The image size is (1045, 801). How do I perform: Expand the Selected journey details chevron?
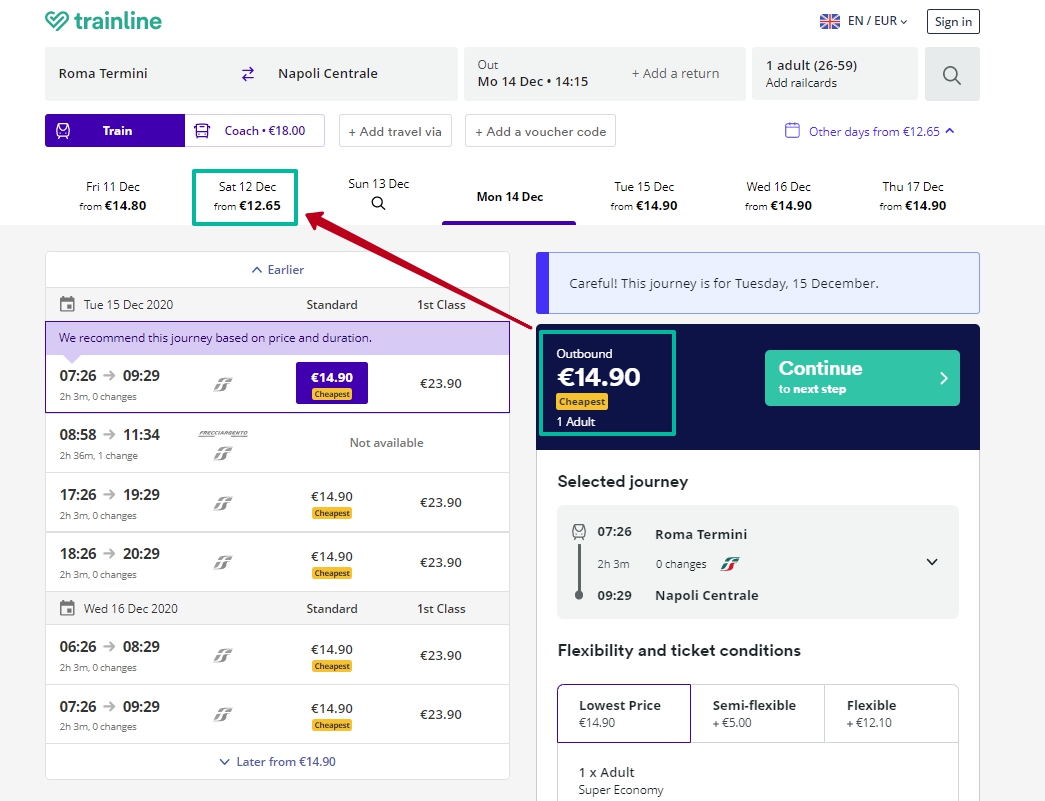click(x=932, y=562)
